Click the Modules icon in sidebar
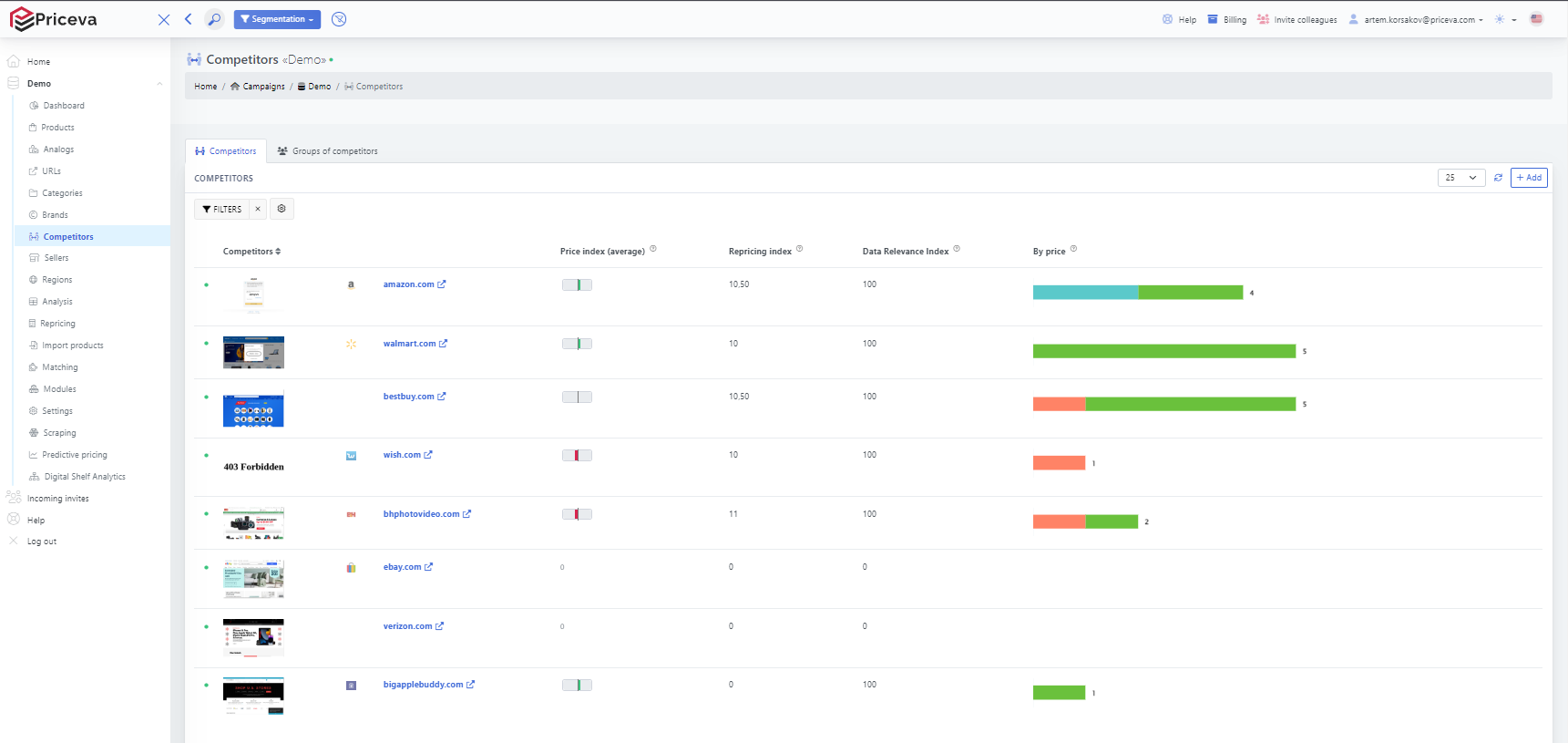The width and height of the screenshot is (1568, 743). coord(34,389)
